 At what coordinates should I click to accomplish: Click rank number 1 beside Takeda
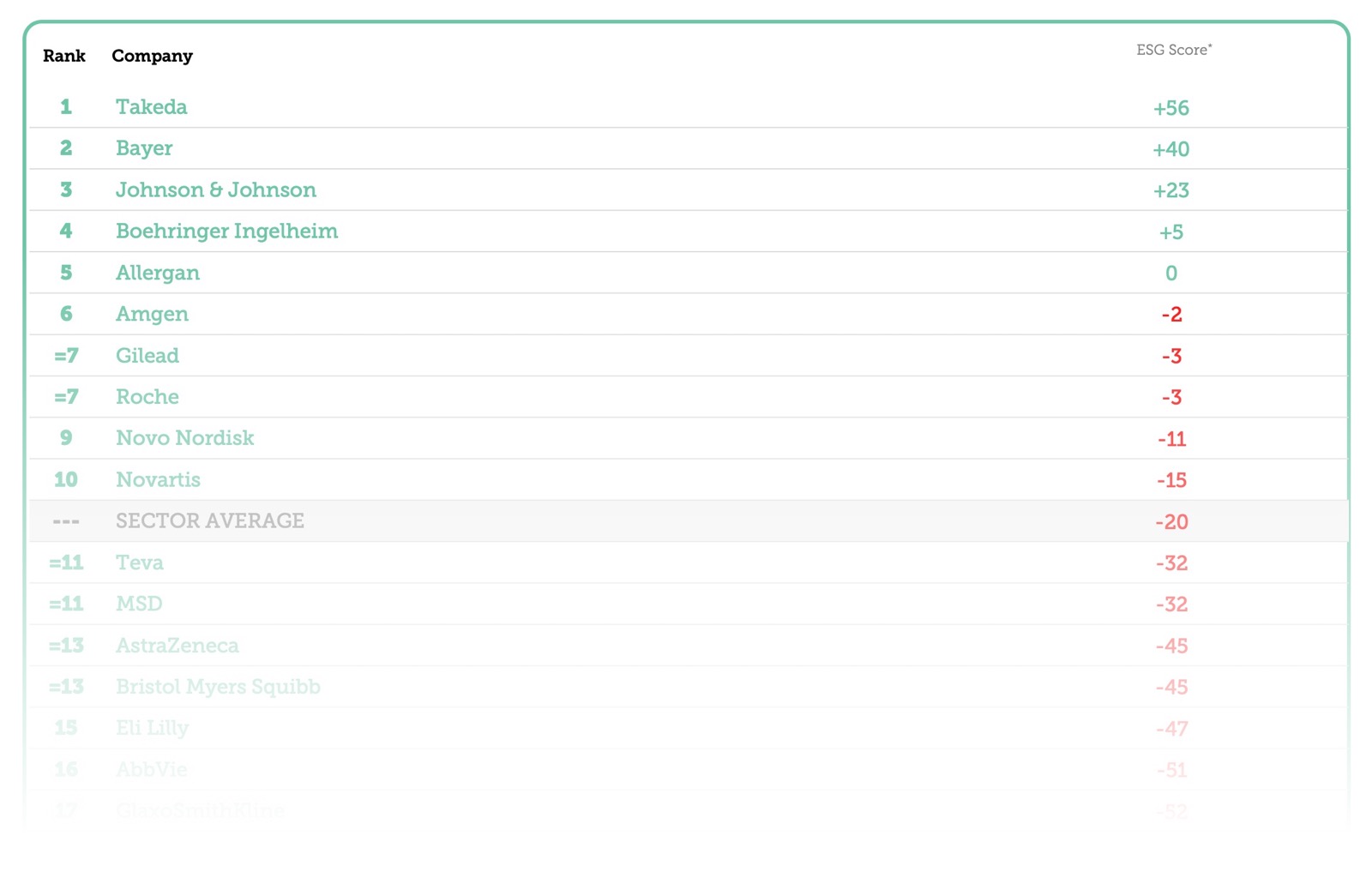click(x=65, y=106)
